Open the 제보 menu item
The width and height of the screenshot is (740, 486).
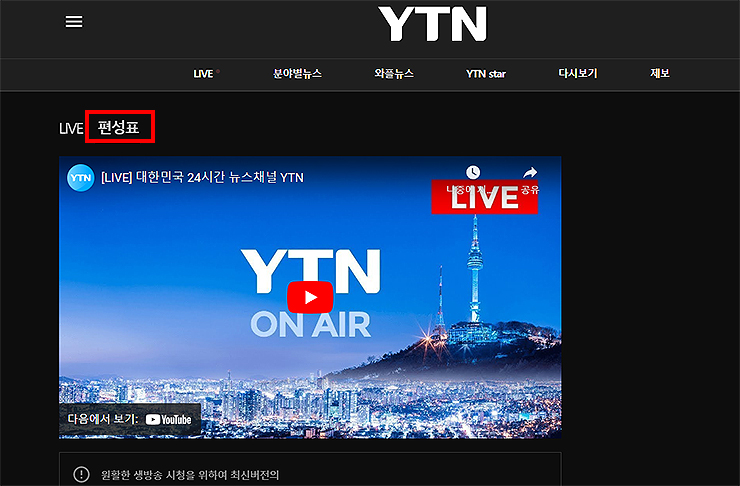pyautogui.click(x=660, y=73)
